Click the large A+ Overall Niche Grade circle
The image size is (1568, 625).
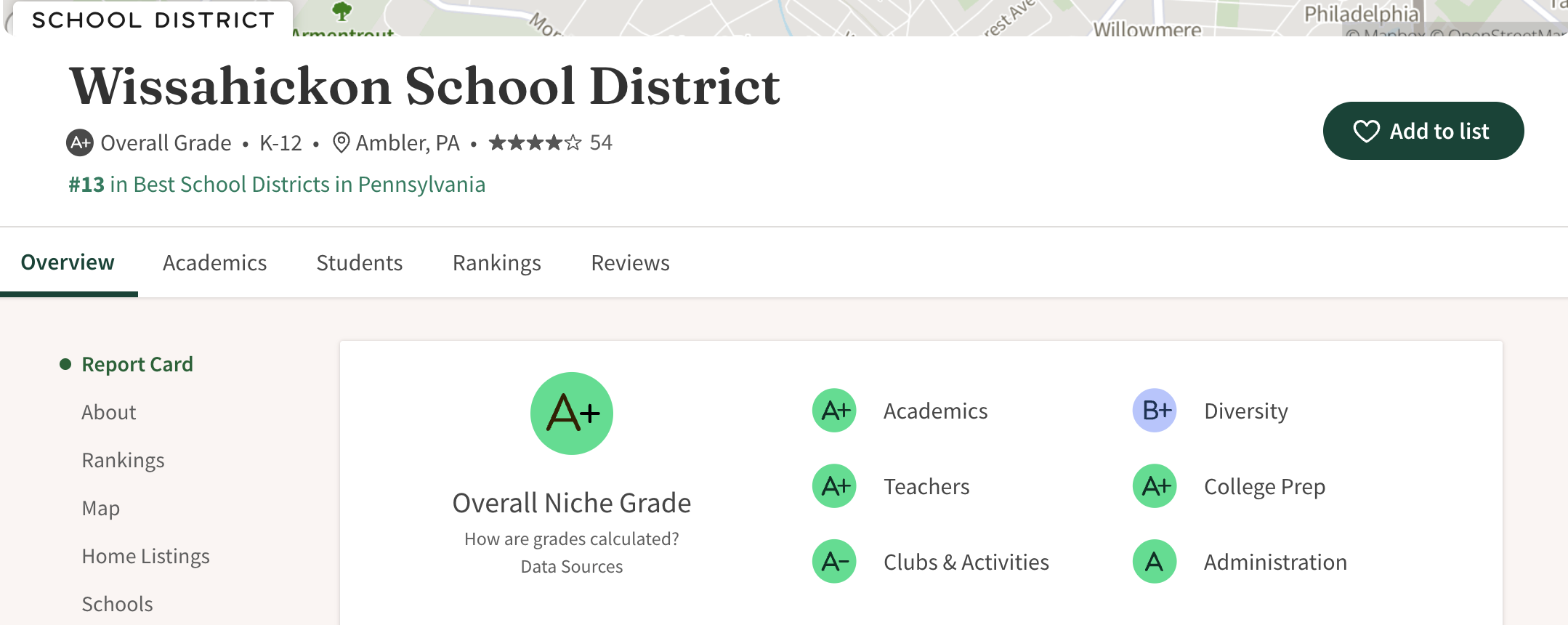572,414
